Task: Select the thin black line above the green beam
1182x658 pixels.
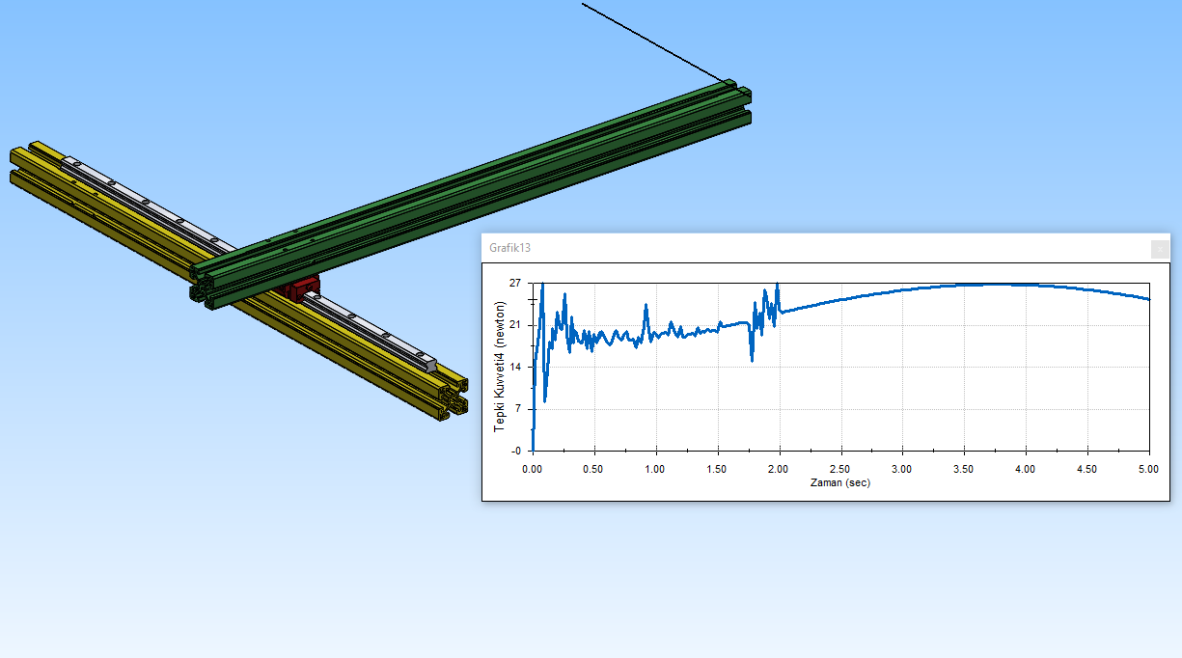Action: [656, 43]
